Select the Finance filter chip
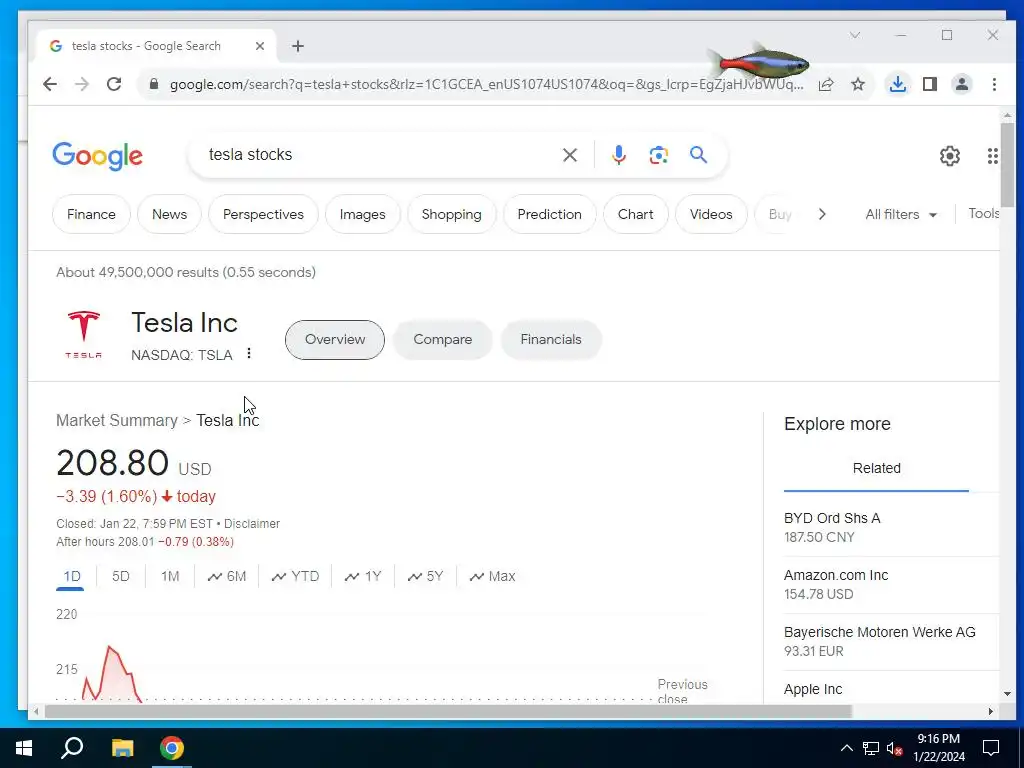The width and height of the screenshot is (1024, 768). click(x=91, y=214)
